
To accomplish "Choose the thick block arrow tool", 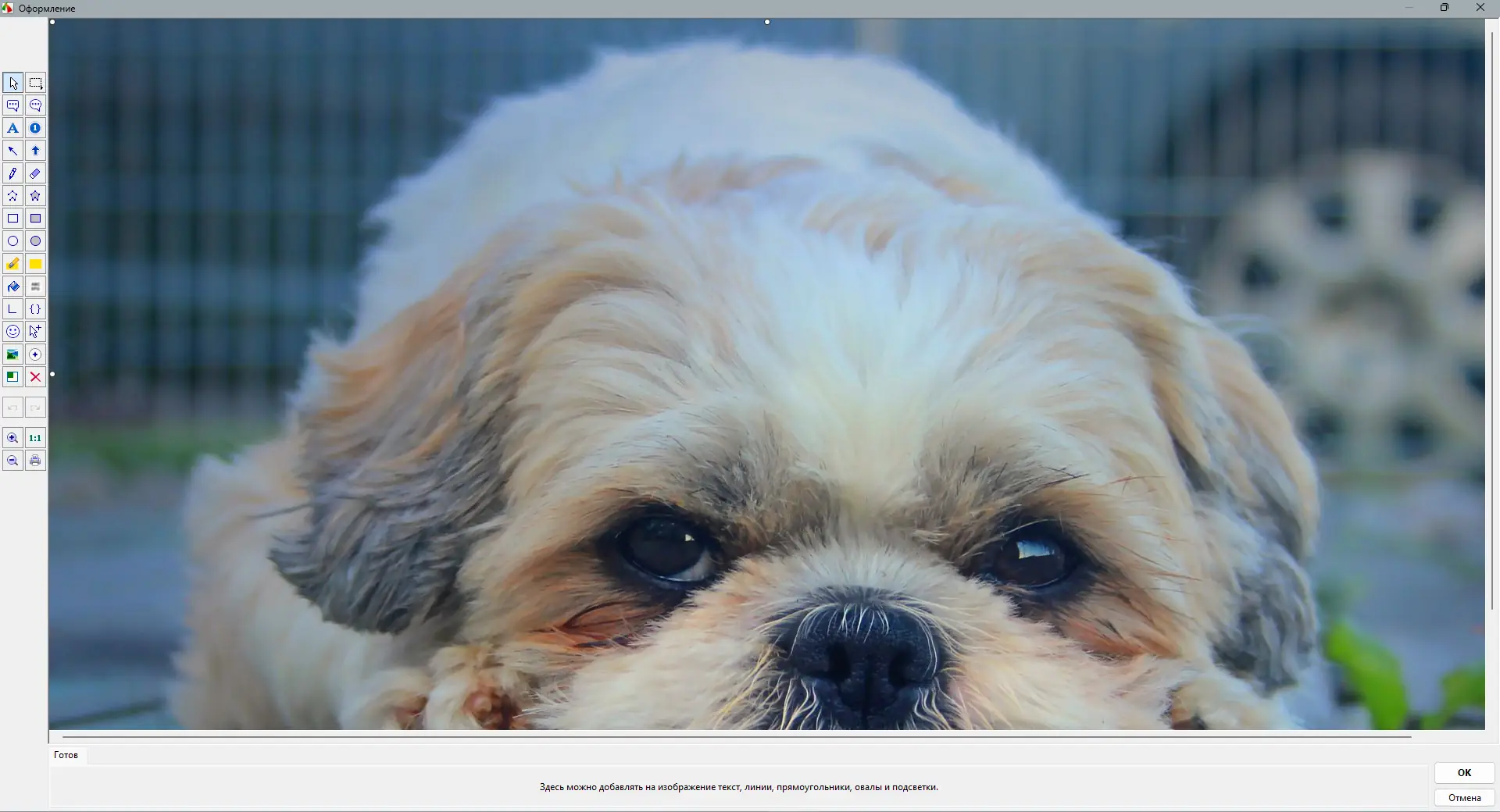I will click(x=35, y=151).
